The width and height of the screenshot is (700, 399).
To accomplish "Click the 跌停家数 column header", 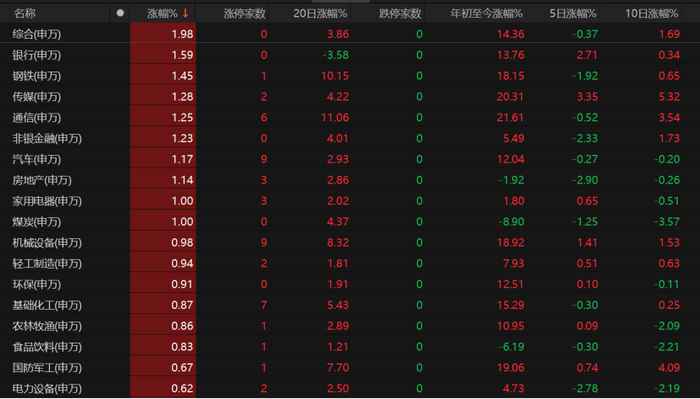I will [400, 14].
